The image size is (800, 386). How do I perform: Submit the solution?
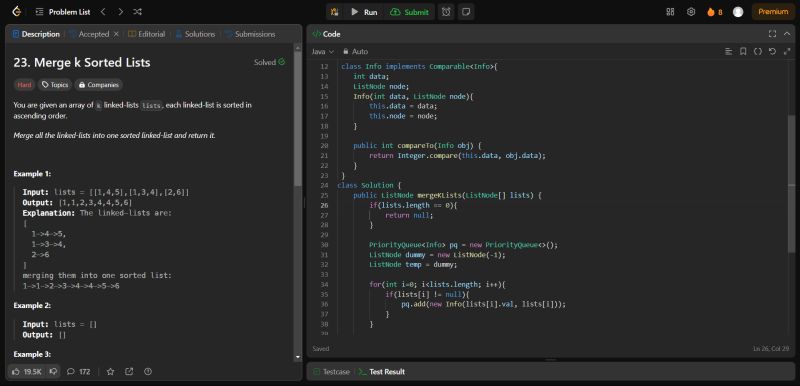pos(410,12)
